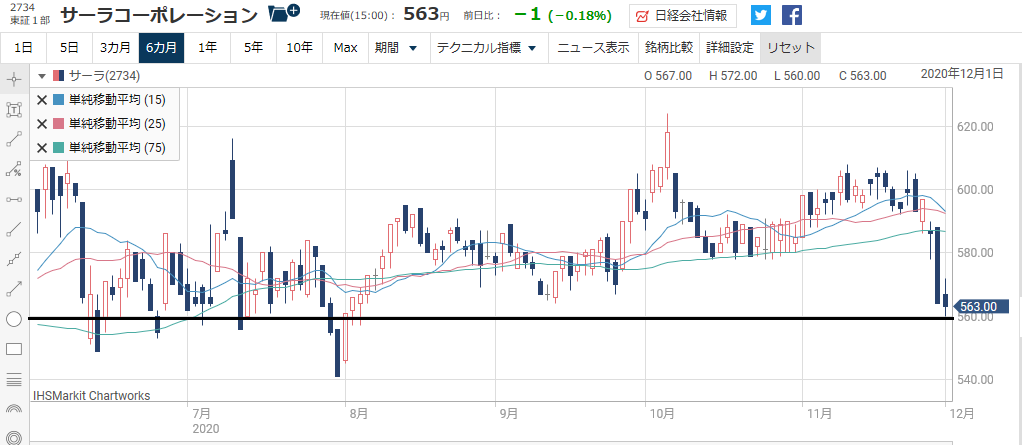Select the concentric circles tool
This screenshot has height=445, width=1022.
[x=14, y=437]
